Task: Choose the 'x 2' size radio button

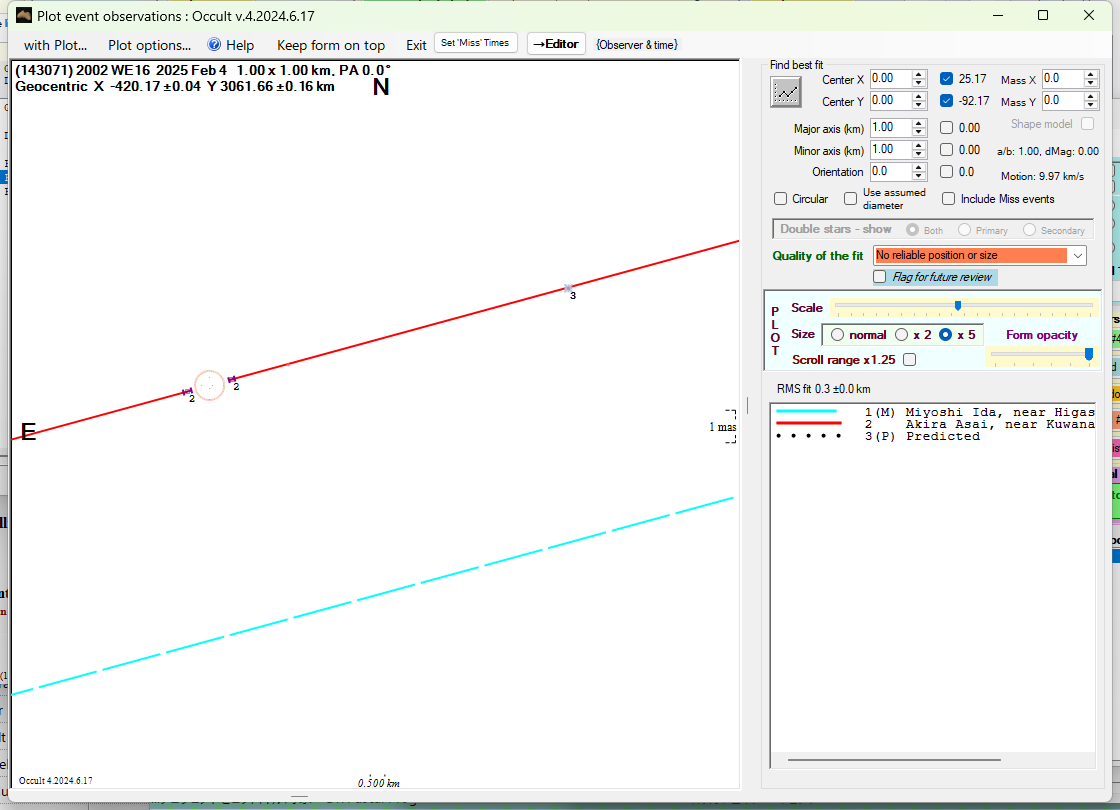Action: (x=901, y=335)
